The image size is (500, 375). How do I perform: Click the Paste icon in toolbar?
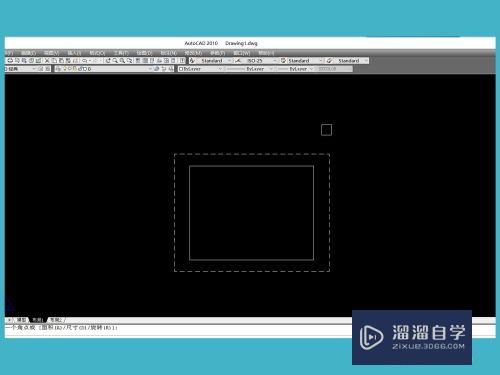point(61,61)
